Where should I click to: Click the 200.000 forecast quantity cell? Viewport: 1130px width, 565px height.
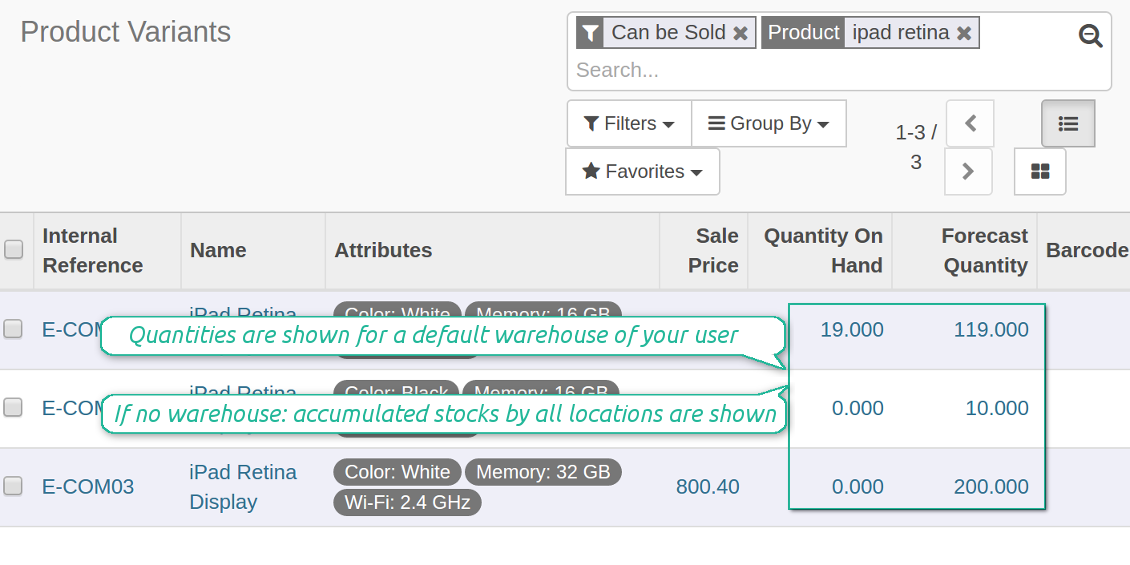(x=992, y=487)
